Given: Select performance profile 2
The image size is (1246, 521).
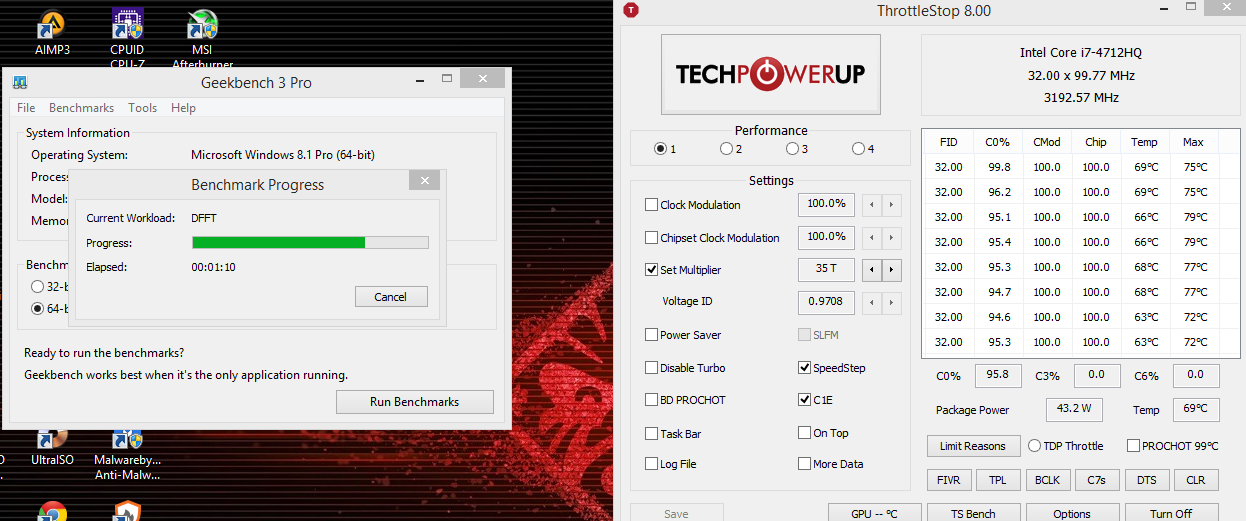Looking at the screenshot, I should point(726,149).
